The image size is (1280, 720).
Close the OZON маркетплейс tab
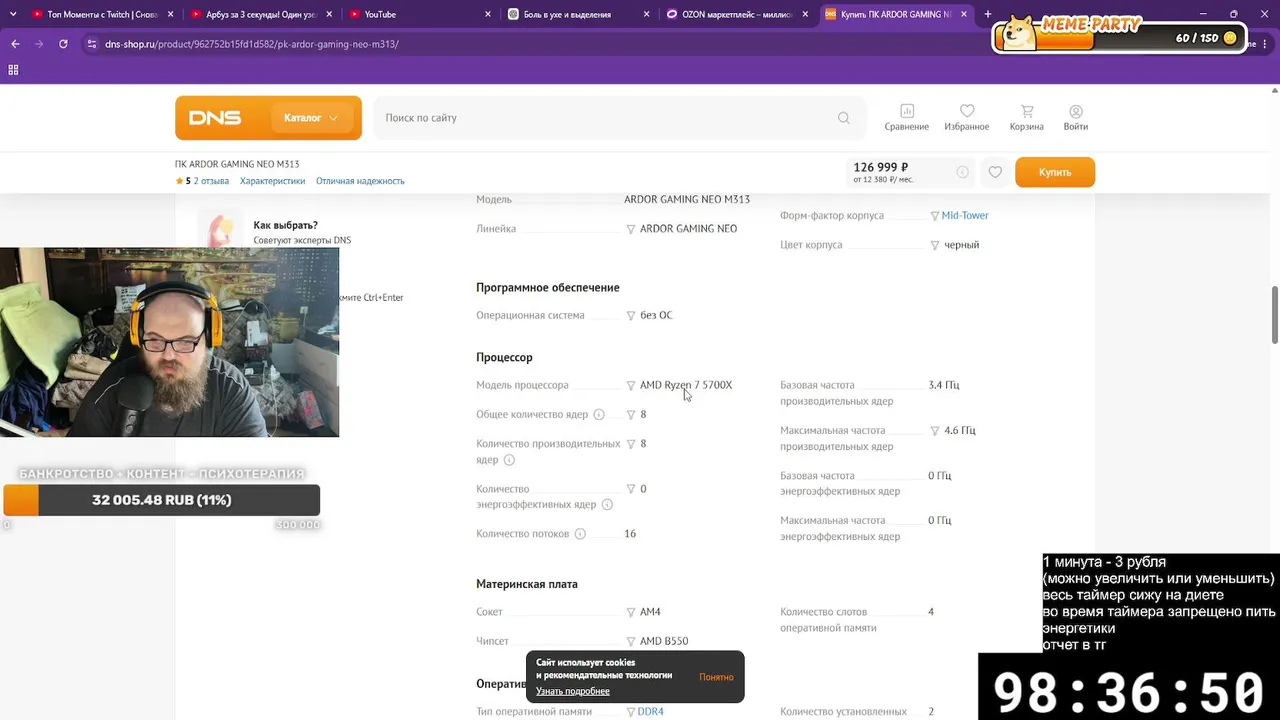pos(806,14)
